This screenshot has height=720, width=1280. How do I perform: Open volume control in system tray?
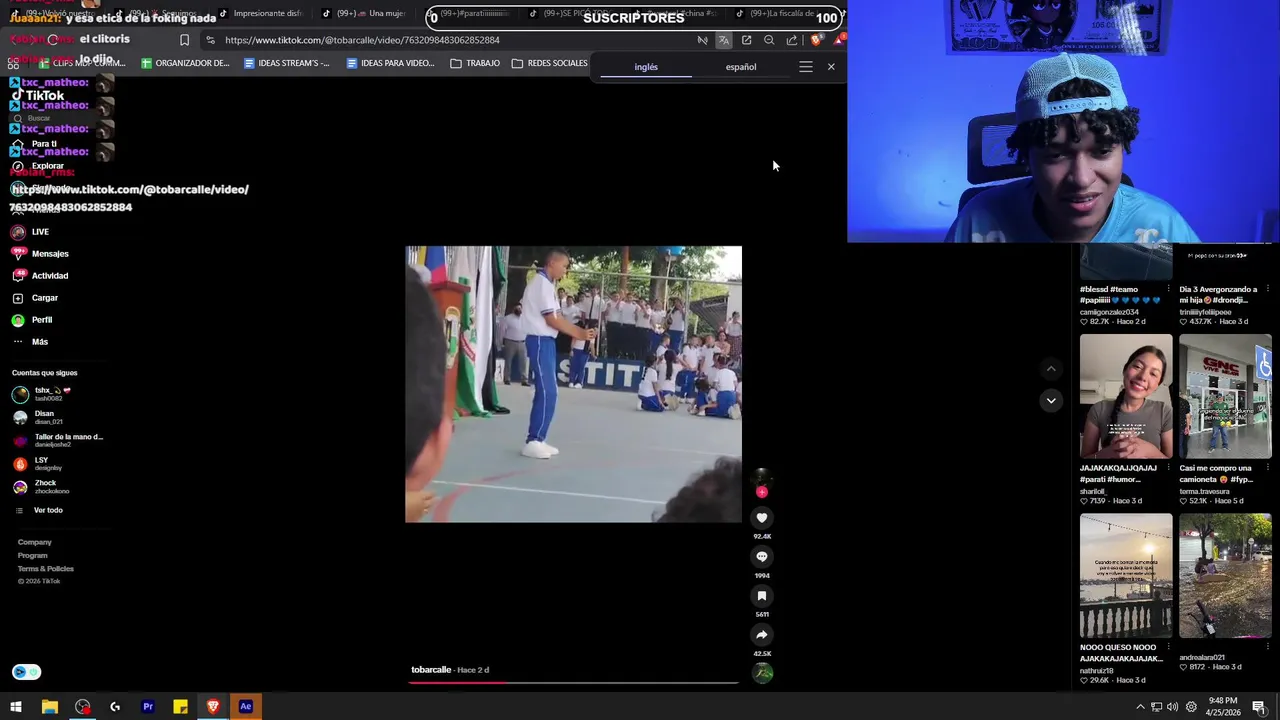coord(1172,707)
